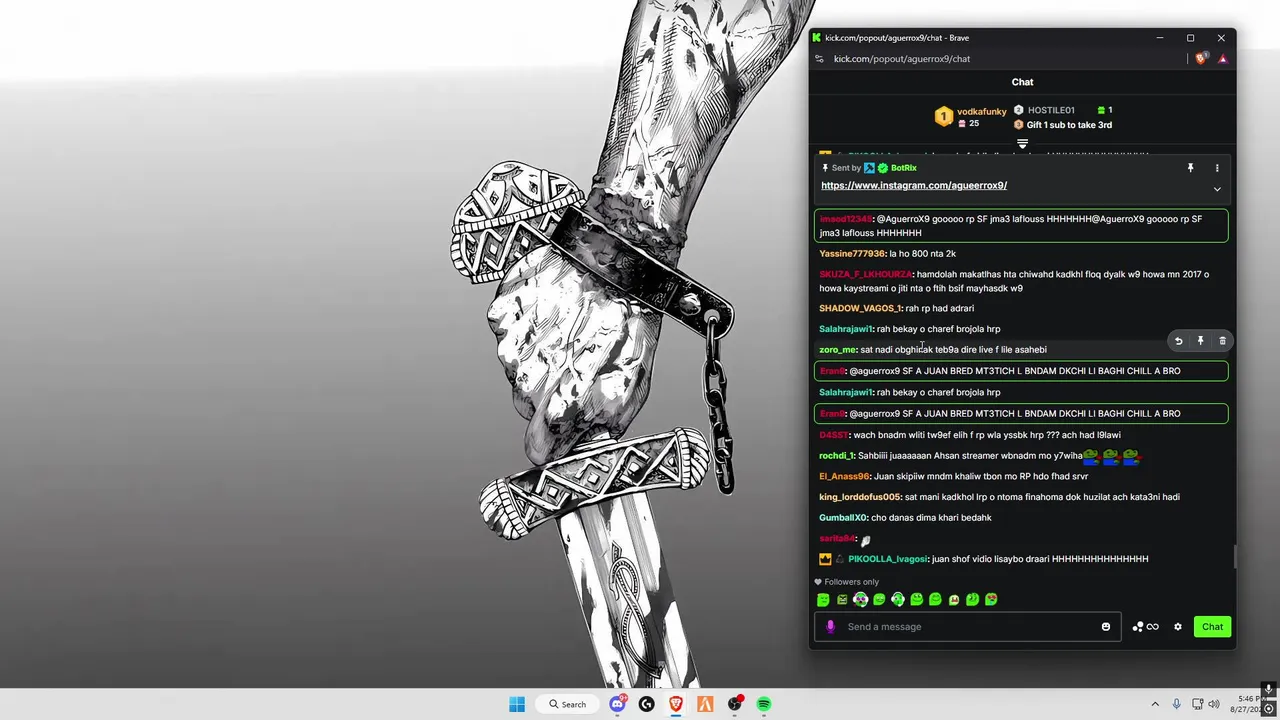Screen dimensions: 1280x720
Task: Click HOSTILE01 second-place gifter
Action: 1051,110
